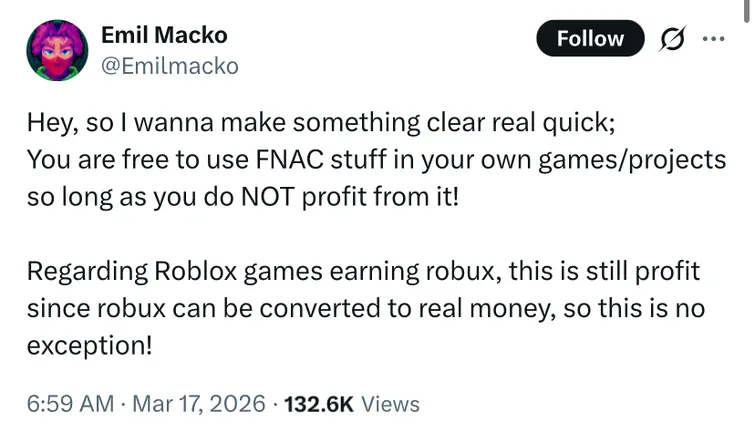The image size is (755, 443).
Task: Open the three-dot more options menu
Action: (x=712, y=38)
